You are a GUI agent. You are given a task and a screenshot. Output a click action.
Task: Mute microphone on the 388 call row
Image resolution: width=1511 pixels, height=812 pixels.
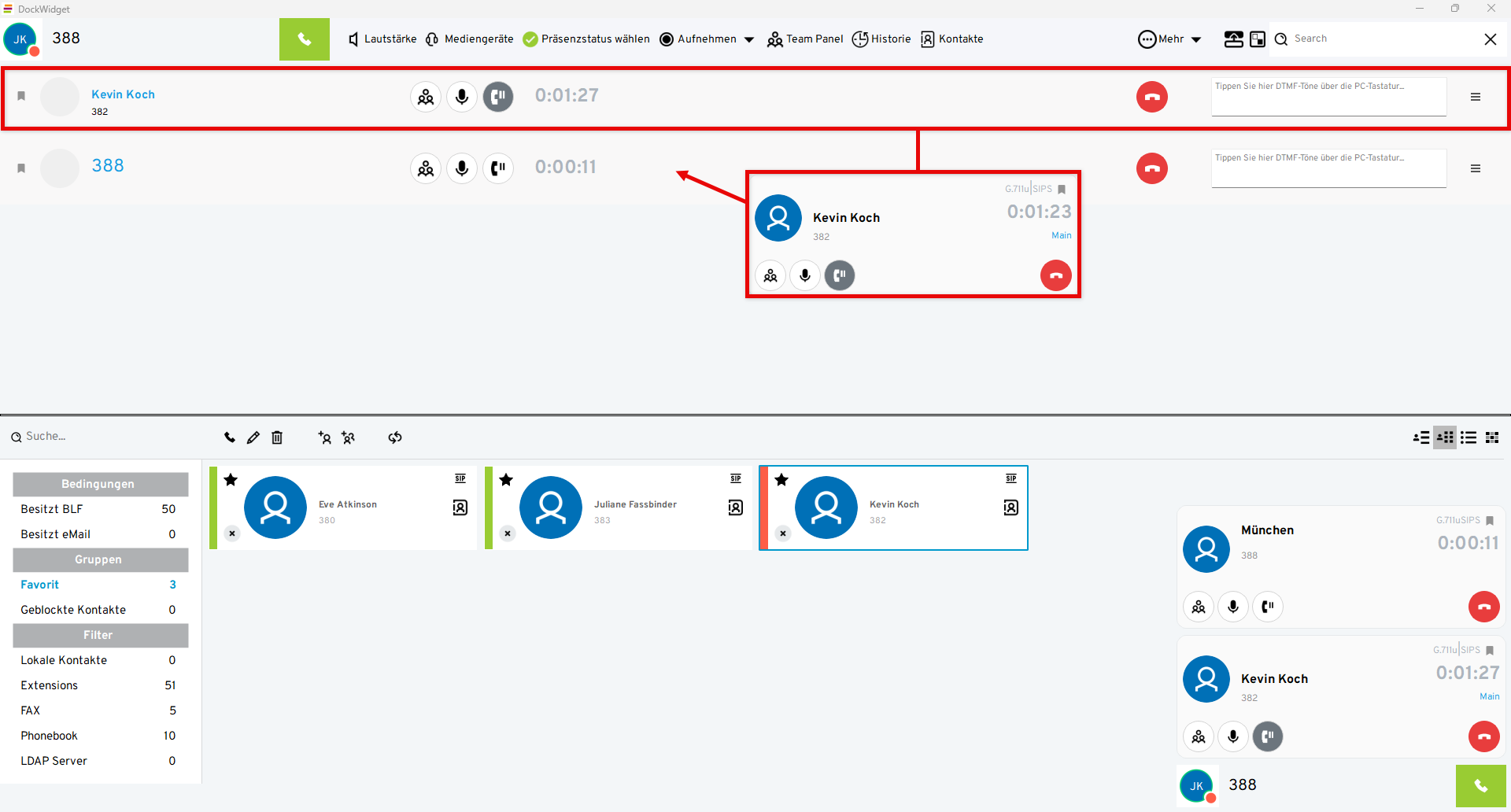coord(462,168)
